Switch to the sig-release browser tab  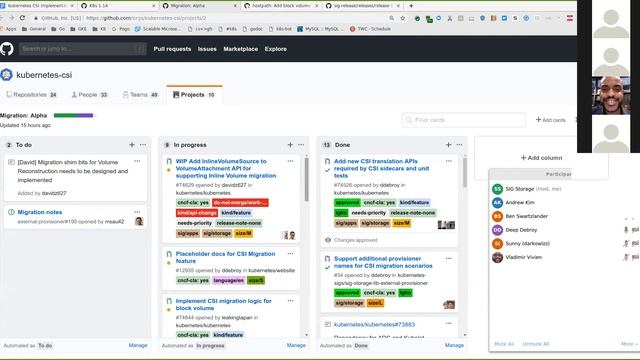[363, 6]
